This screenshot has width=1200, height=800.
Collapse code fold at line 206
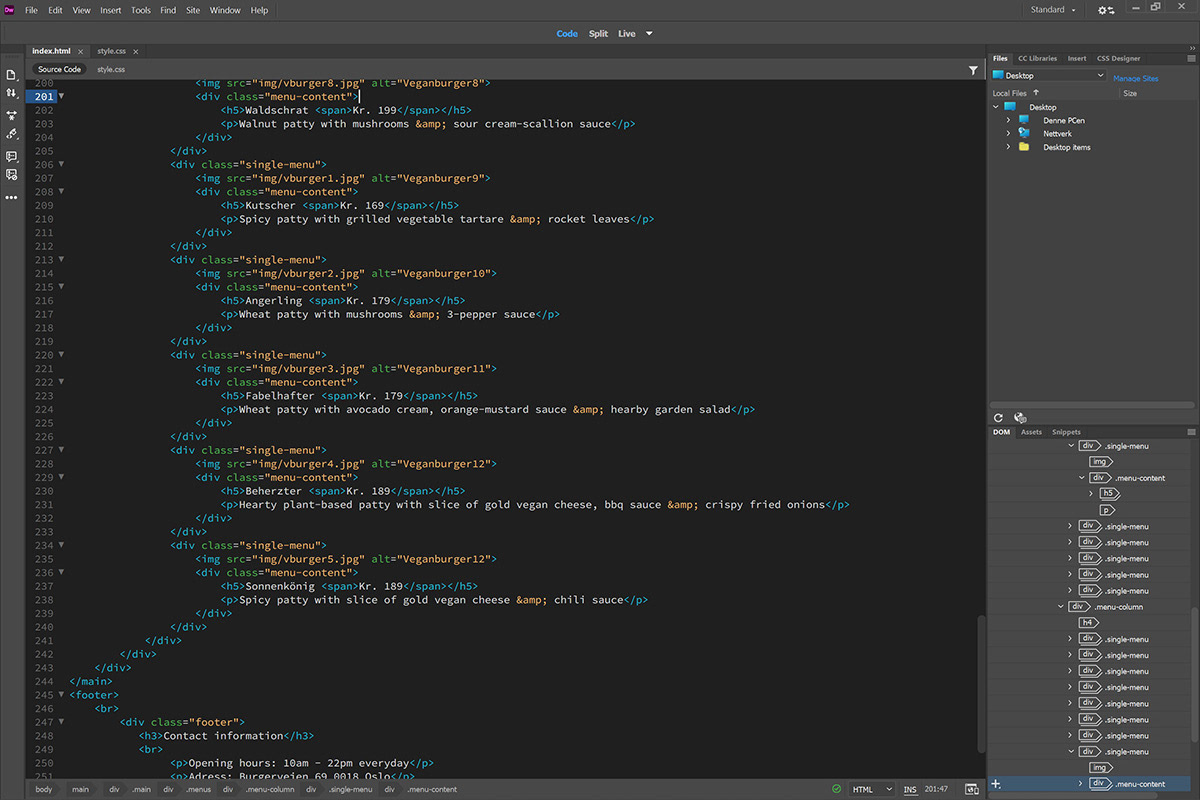pos(61,164)
